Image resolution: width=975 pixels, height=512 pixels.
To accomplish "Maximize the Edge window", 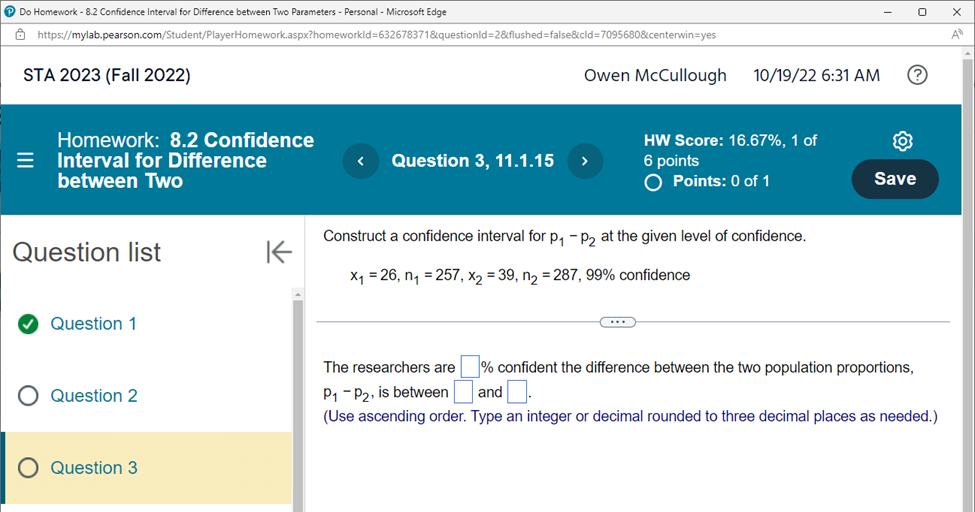I will (x=922, y=12).
